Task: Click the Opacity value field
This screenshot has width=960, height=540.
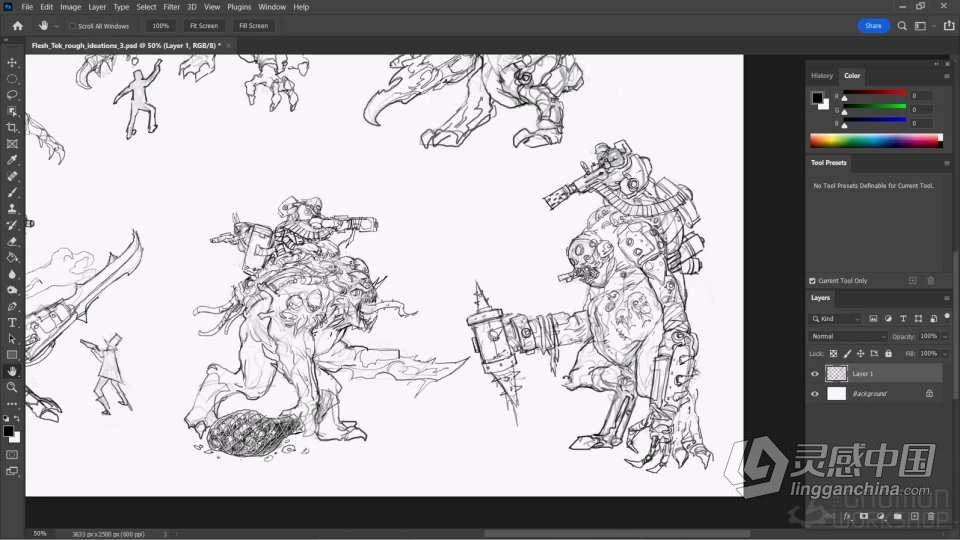Action: 928,336
